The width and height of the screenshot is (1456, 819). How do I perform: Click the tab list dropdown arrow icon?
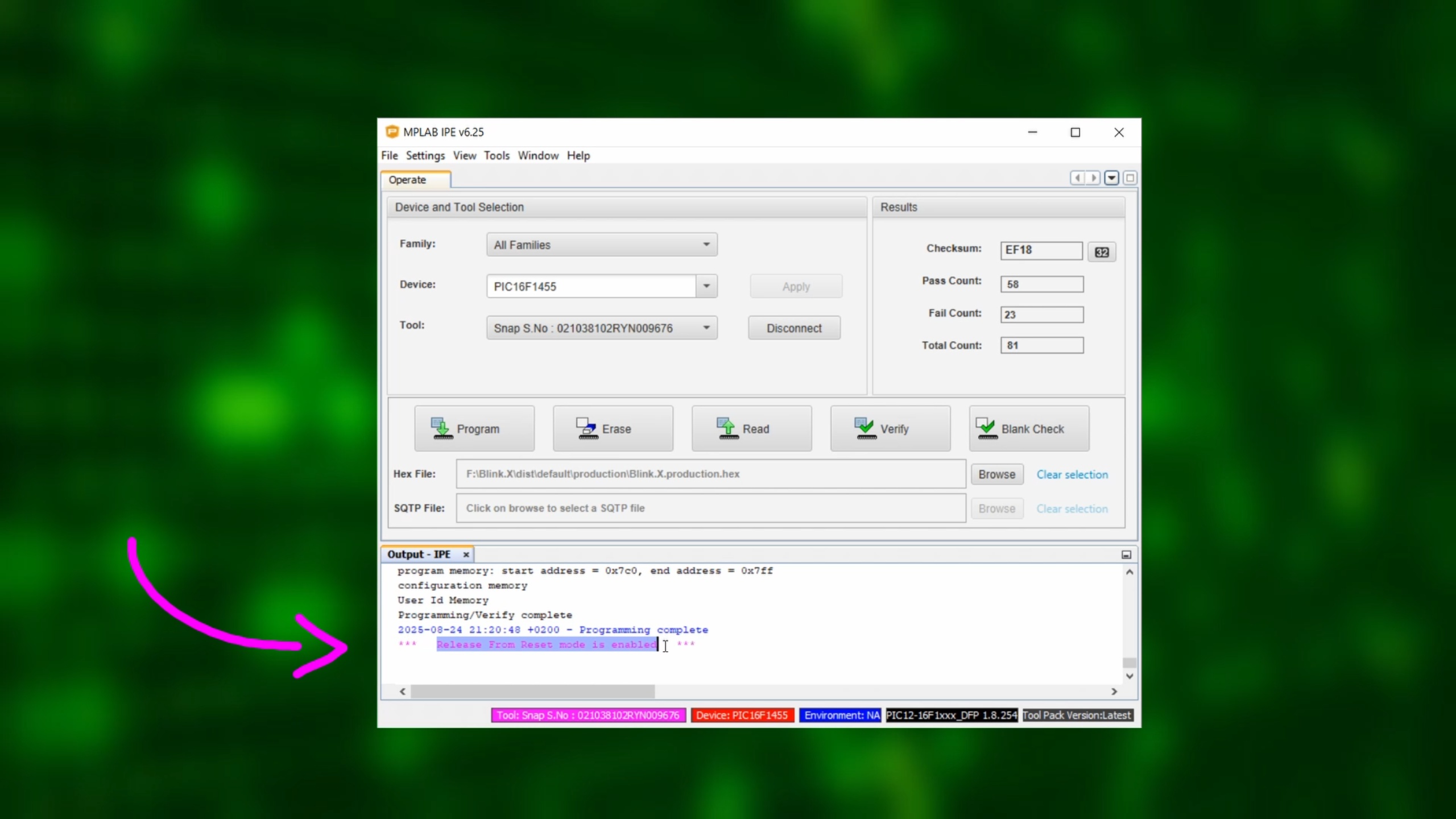(1111, 178)
